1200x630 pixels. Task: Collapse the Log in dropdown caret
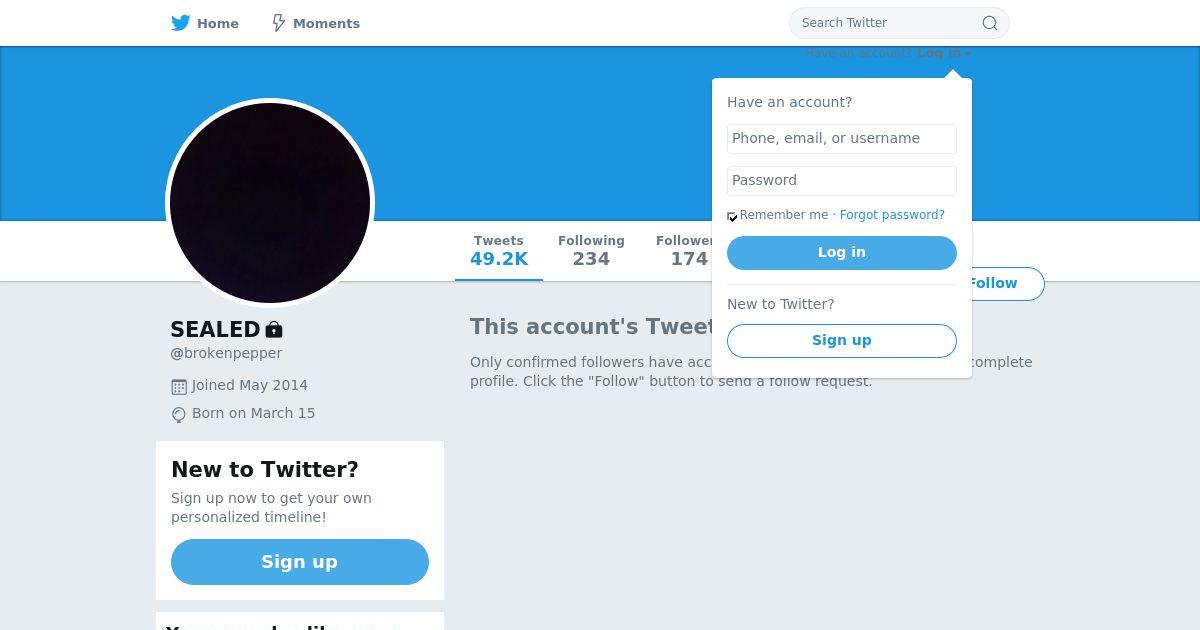pos(968,54)
